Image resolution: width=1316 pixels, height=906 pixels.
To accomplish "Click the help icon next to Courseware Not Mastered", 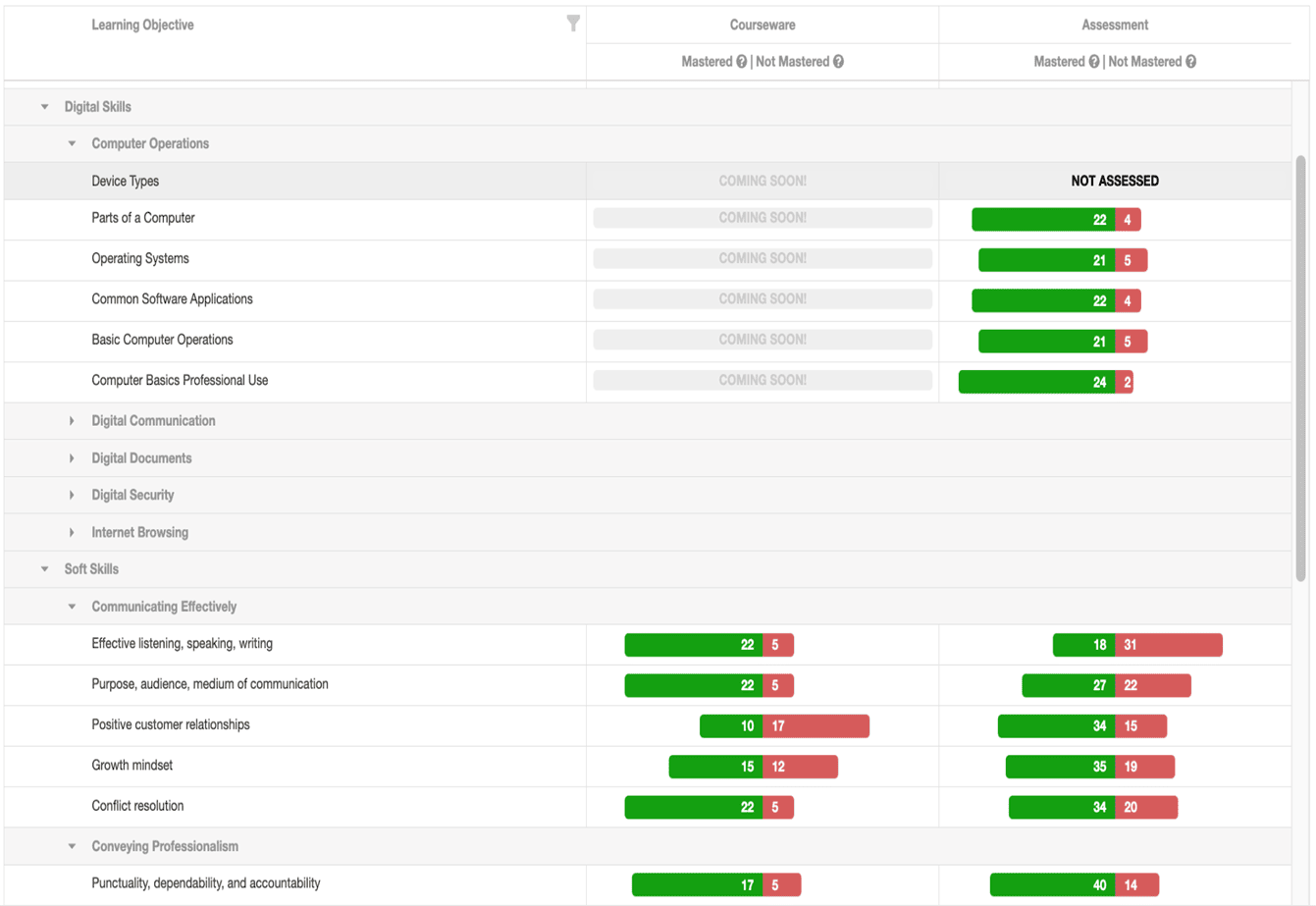I will [x=838, y=62].
